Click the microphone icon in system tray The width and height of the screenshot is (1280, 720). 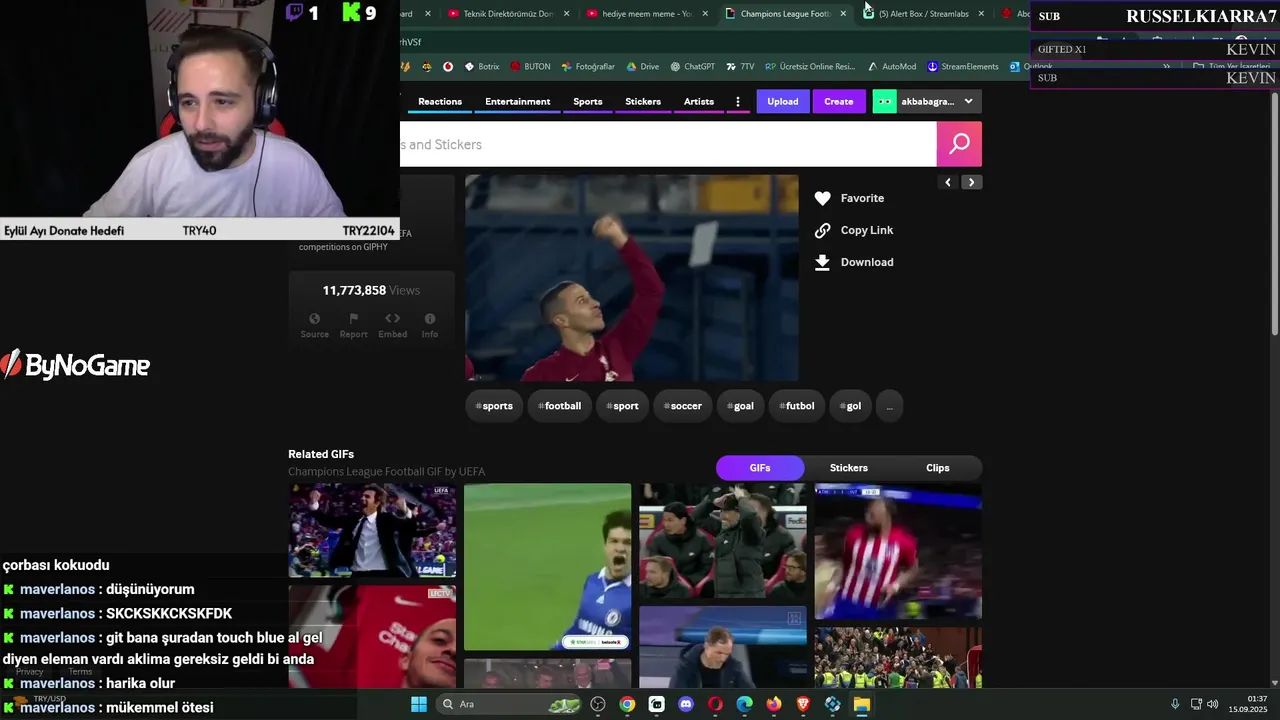tap(1175, 704)
